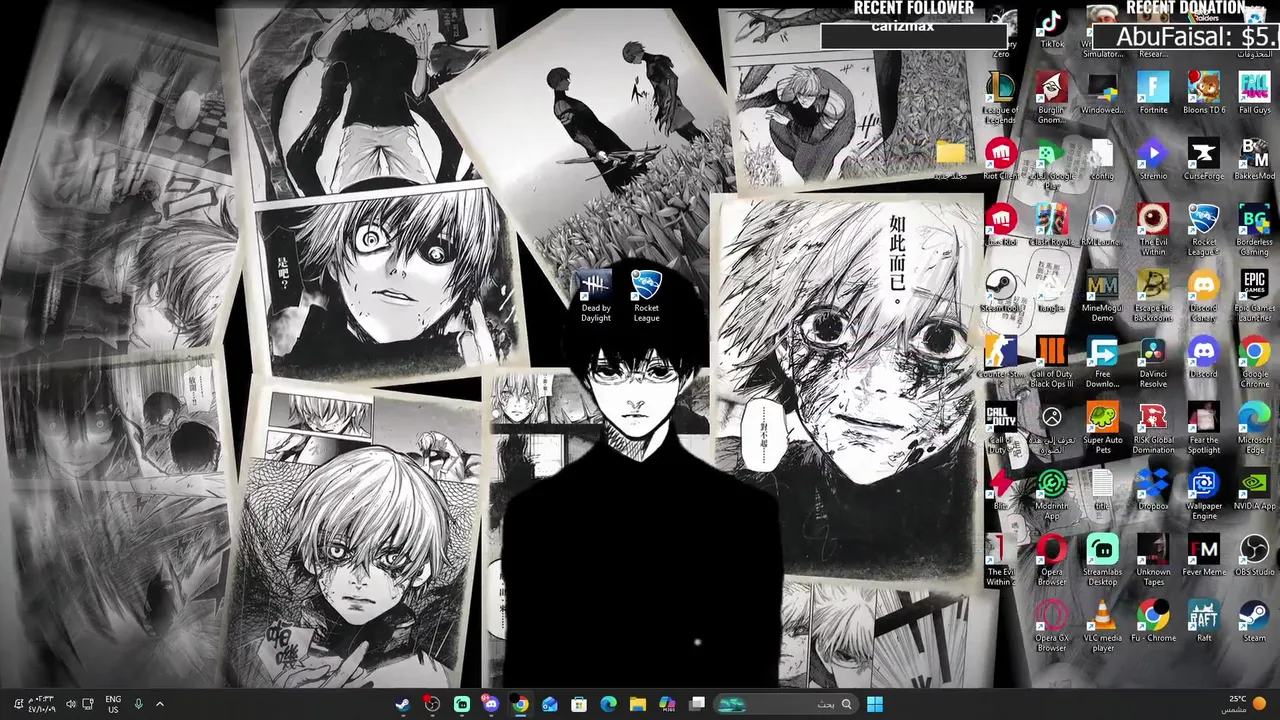This screenshot has width=1280, height=720.
Task: Open the 25°C weather widget
Action: (1243, 704)
